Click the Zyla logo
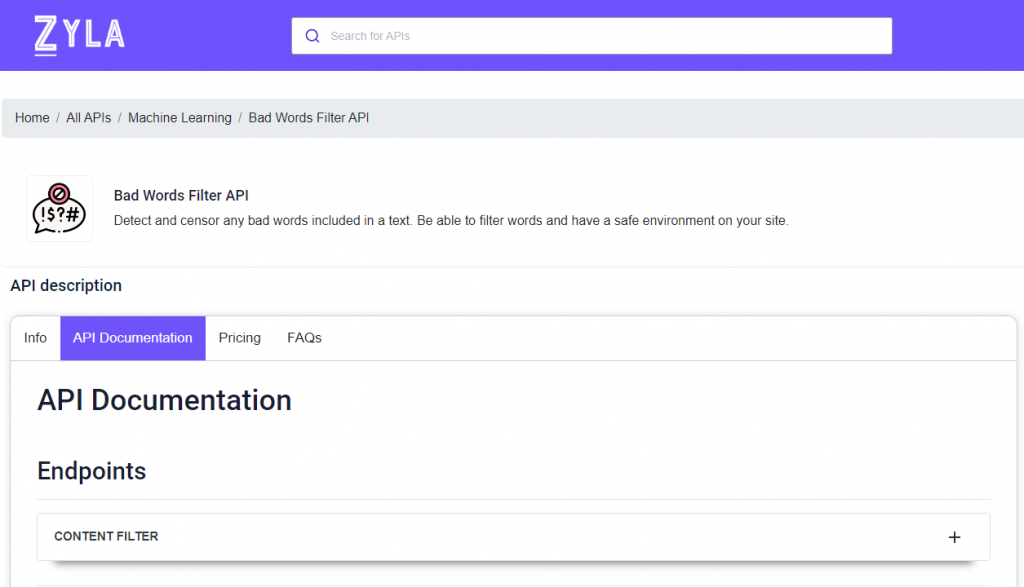 click(x=79, y=35)
